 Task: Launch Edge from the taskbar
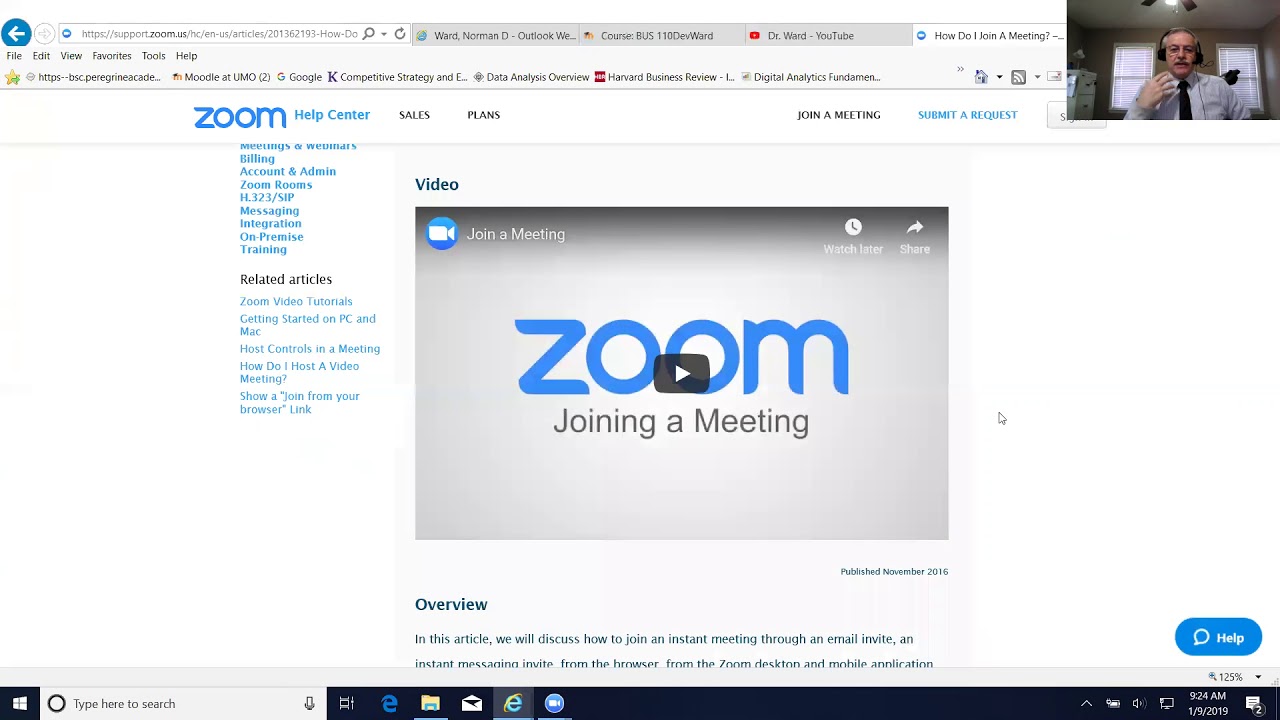[x=389, y=704]
